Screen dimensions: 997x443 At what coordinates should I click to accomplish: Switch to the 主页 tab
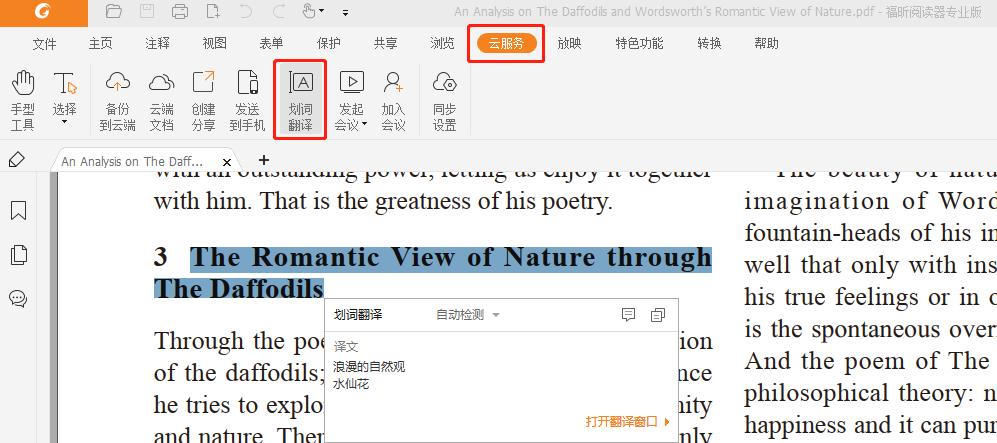coord(100,43)
